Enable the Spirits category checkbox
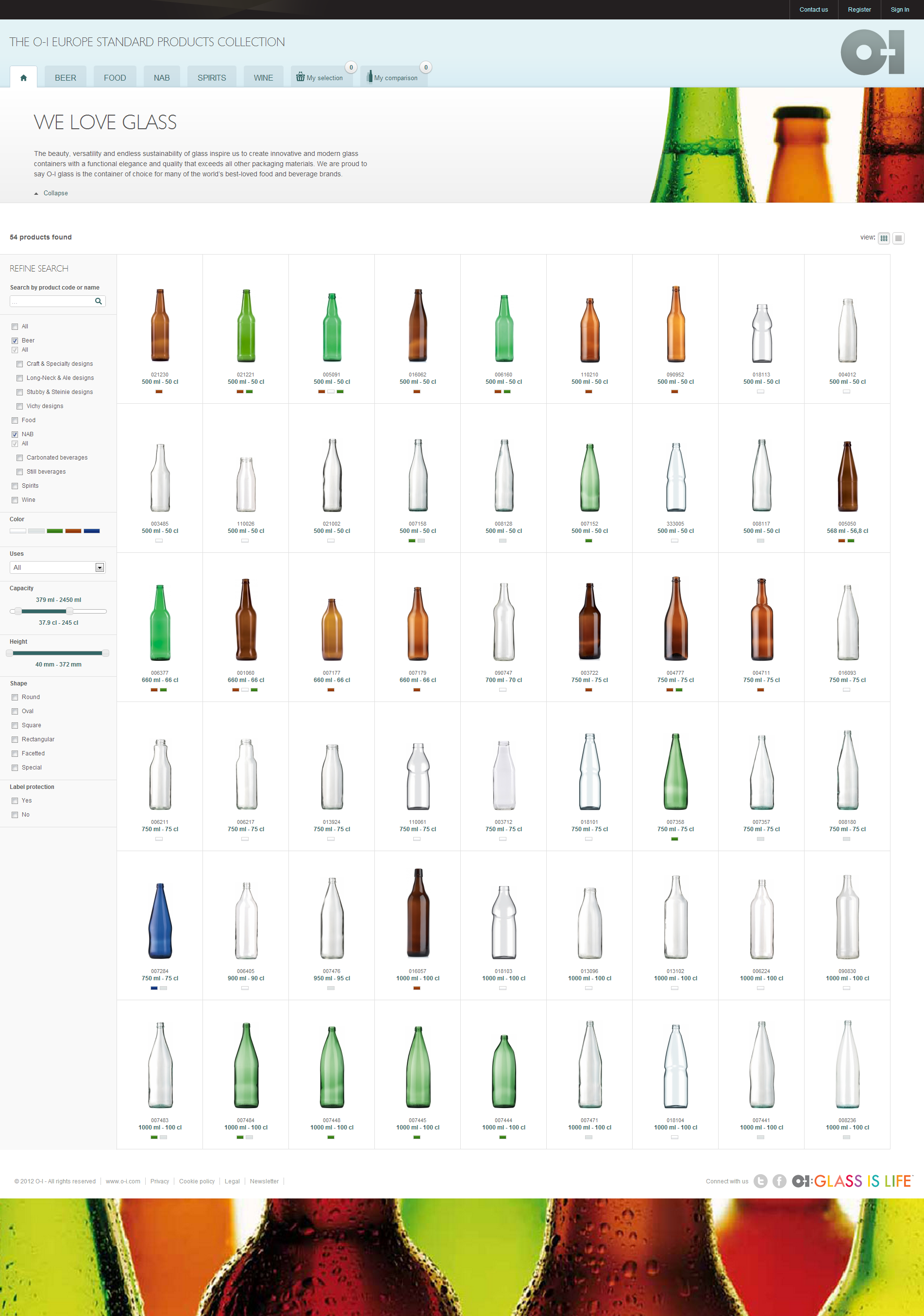This screenshot has width=924, height=1316. coord(15,486)
